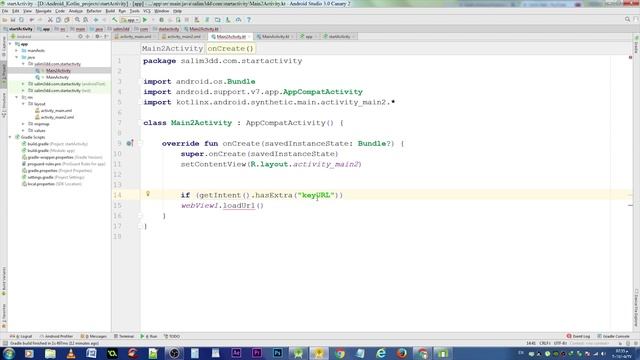Image resolution: width=640 pixels, height=360 pixels.
Task: Open Photoshop from the Windows taskbar
Action: [278, 353]
